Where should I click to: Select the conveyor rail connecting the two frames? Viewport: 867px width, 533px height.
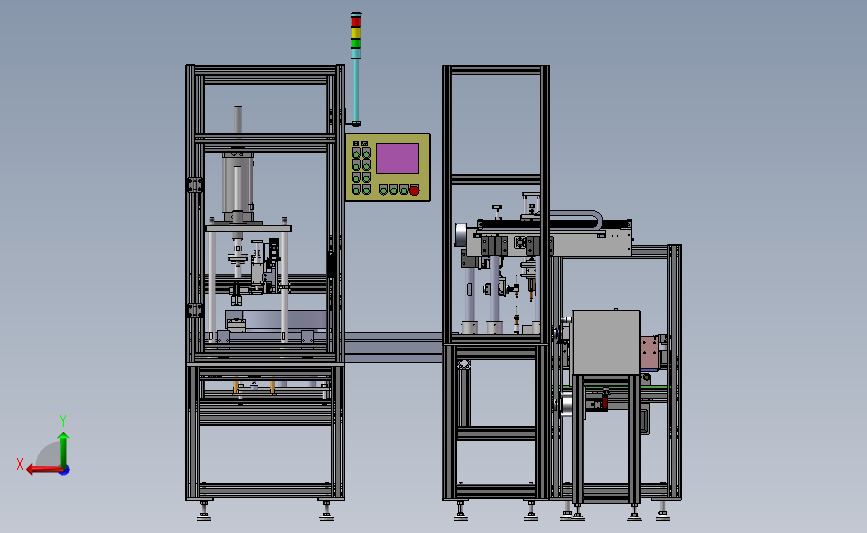pos(394,347)
